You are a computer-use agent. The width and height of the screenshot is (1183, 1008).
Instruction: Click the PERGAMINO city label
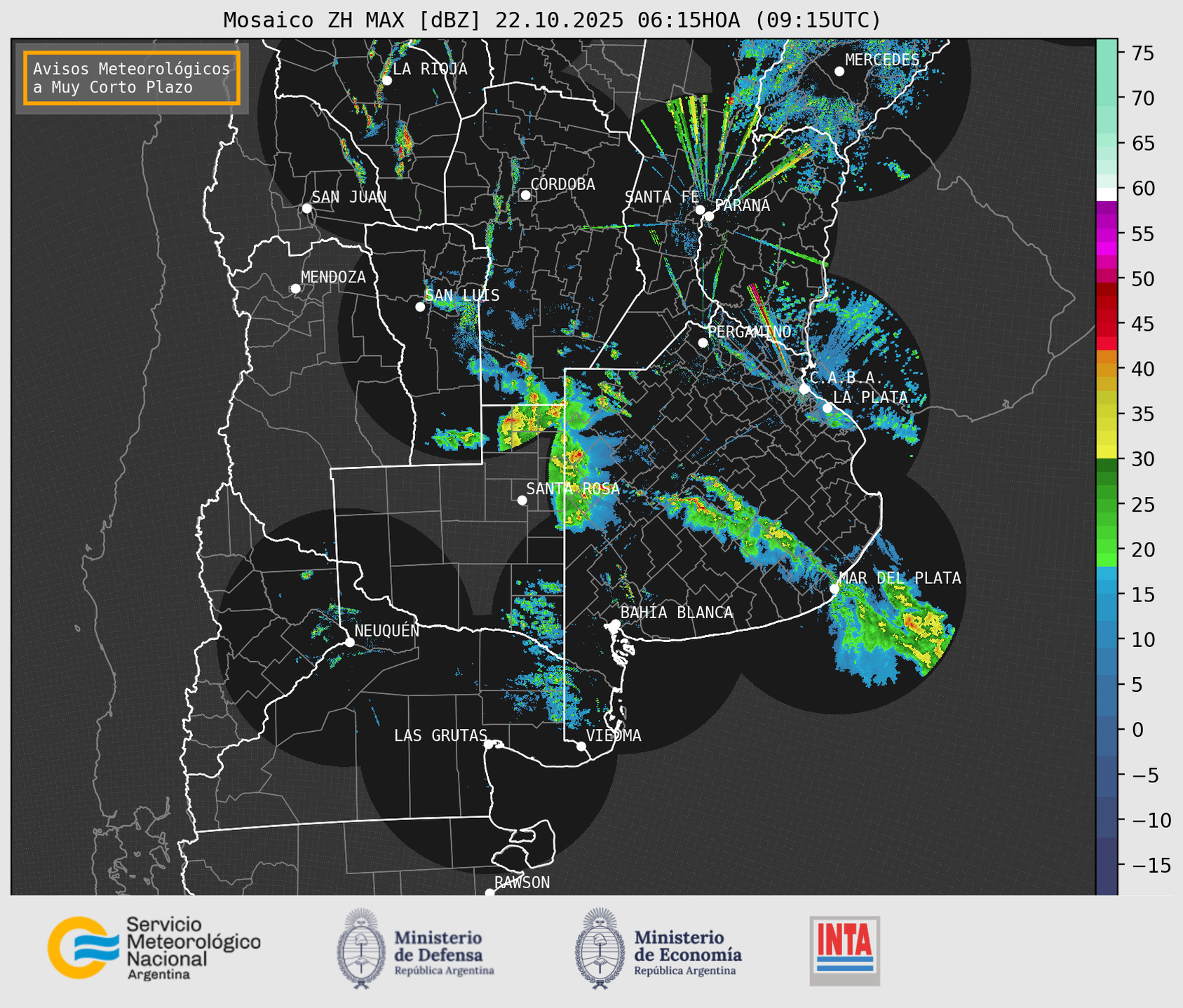[749, 332]
